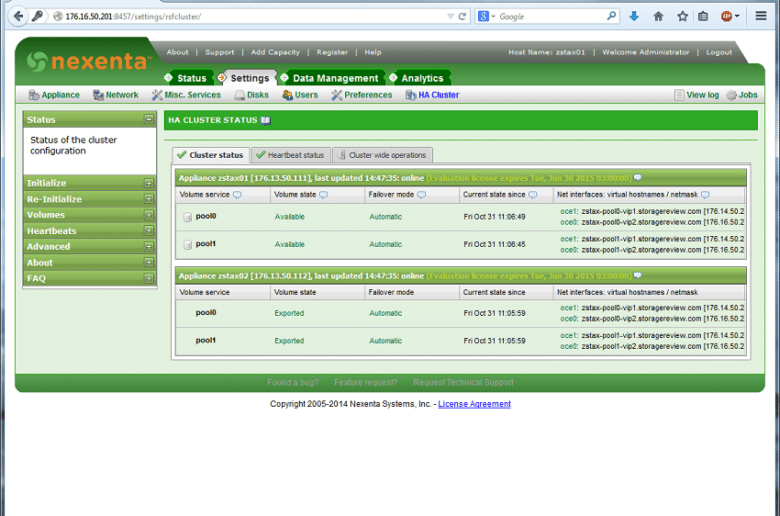Open the License Agreement link
The height and width of the screenshot is (516, 780).
click(474, 404)
